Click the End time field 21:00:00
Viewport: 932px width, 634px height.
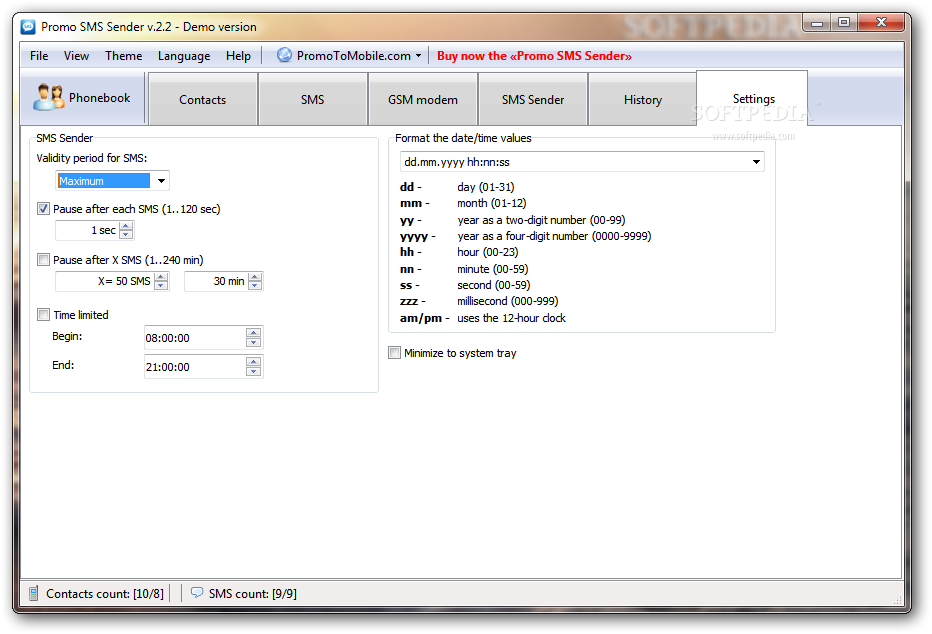[x=195, y=367]
